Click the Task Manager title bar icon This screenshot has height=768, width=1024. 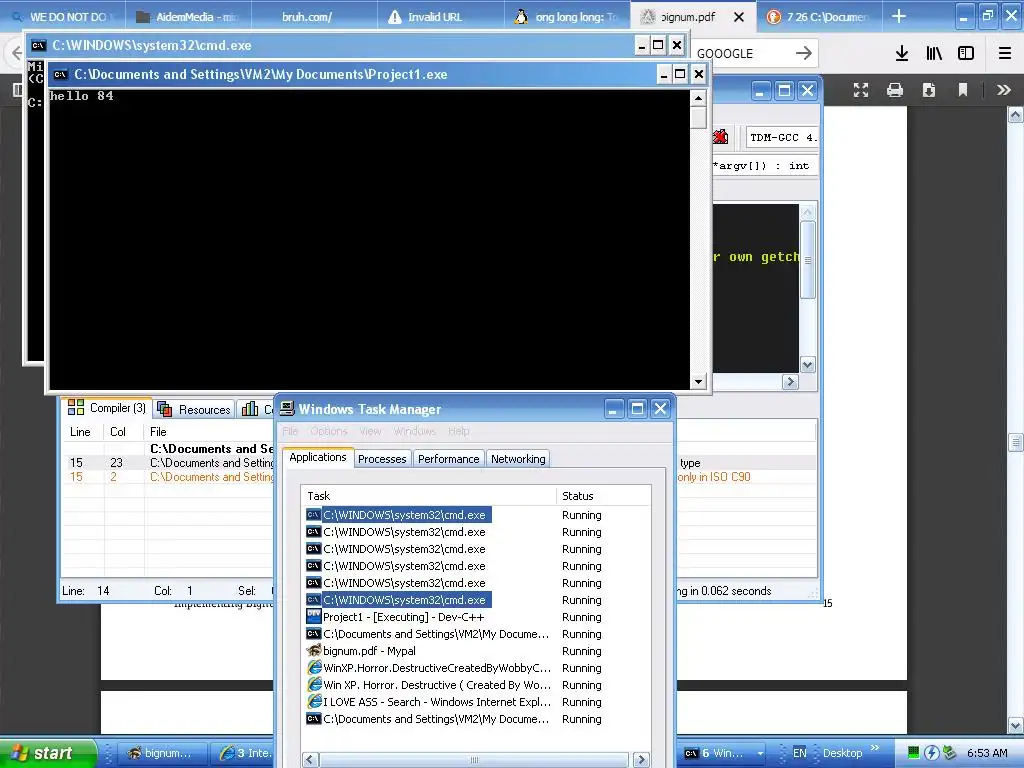pos(287,409)
